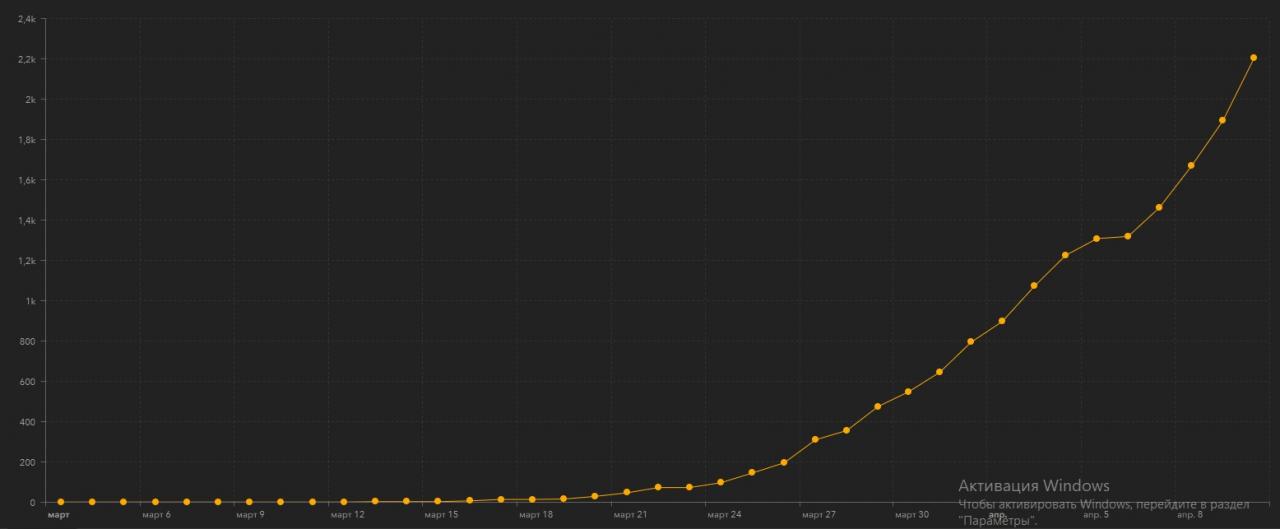
Task: Click the data point above март 30
Action: (x=908, y=392)
